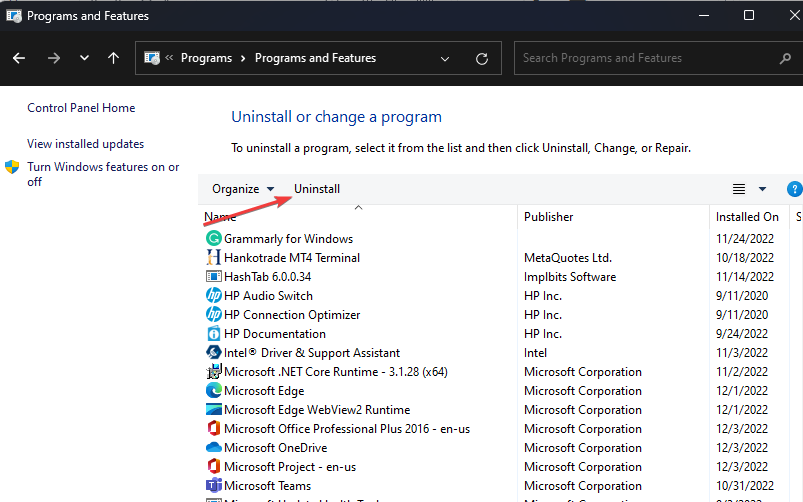The height and width of the screenshot is (502, 803).
Task: Open the recent locations chevron
Action: click(84, 58)
